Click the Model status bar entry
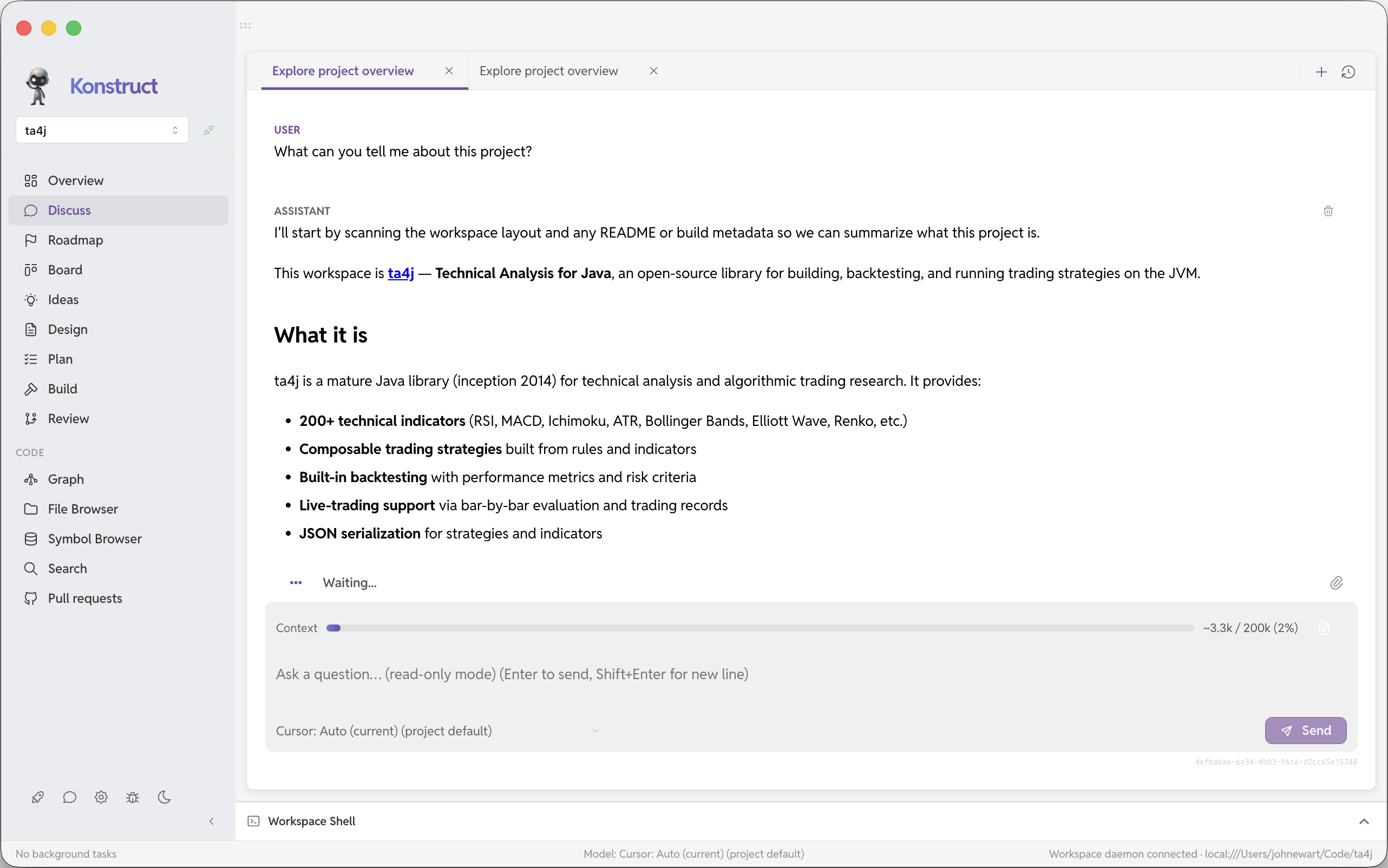 693,853
